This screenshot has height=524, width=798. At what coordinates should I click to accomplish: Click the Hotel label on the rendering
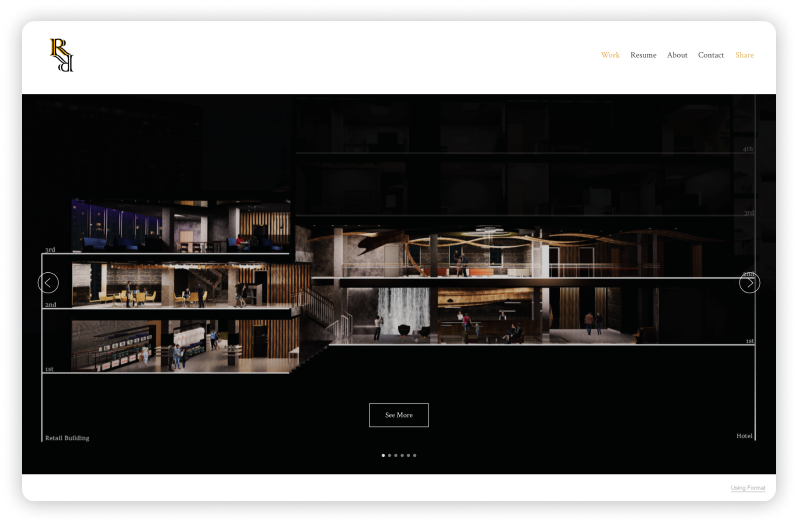[744, 436]
